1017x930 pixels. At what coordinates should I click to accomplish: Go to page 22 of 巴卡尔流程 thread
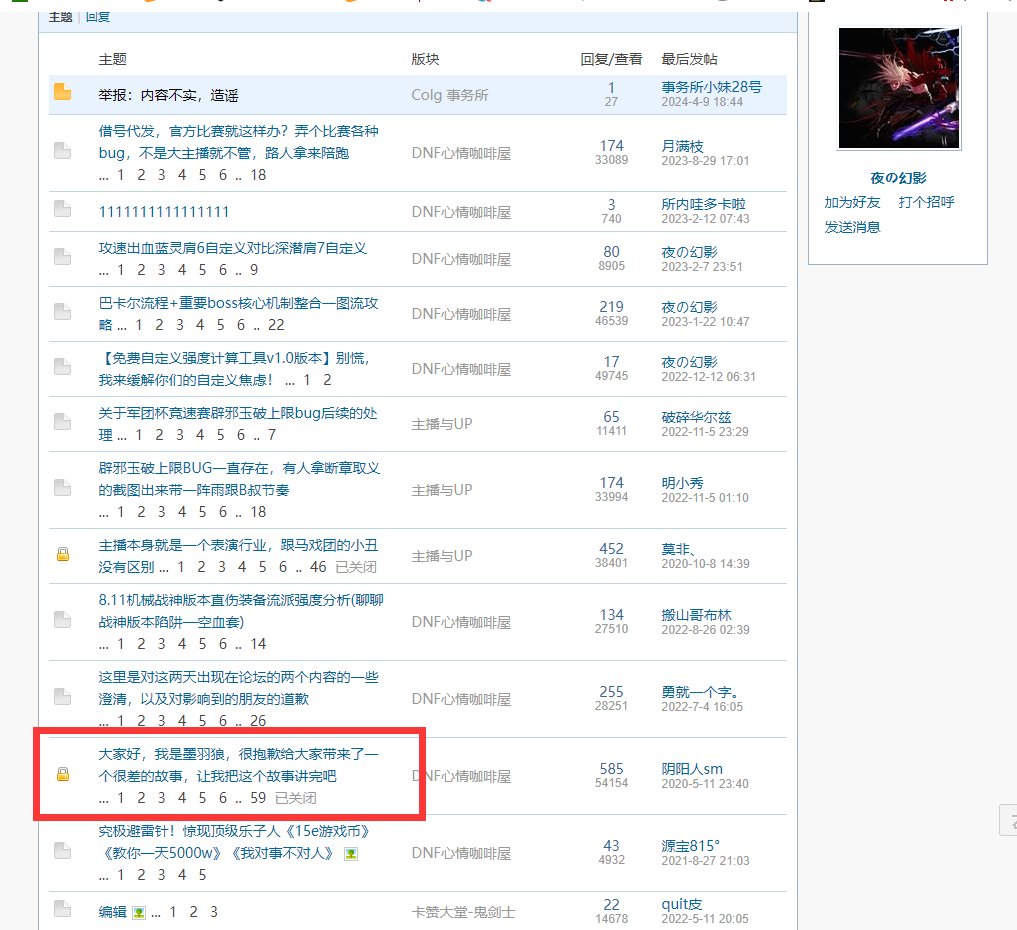[x=276, y=325]
